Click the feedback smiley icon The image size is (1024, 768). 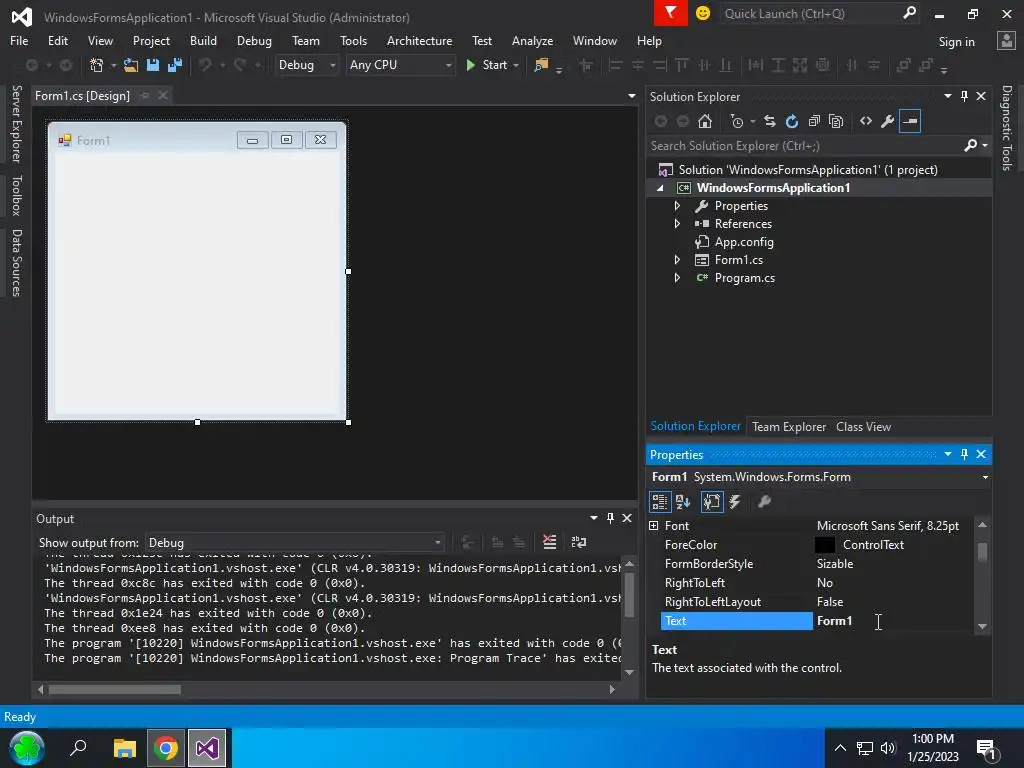tap(703, 13)
